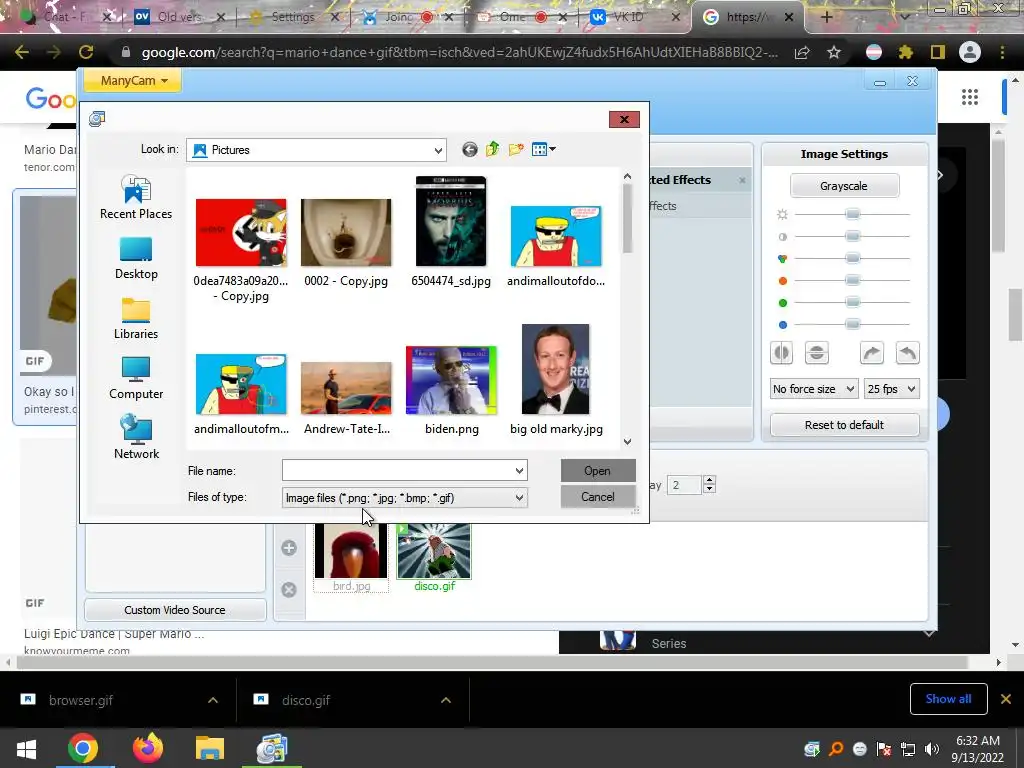Rotate image counterclockwise icon
This screenshot has height=768, width=1024.
(x=908, y=353)
